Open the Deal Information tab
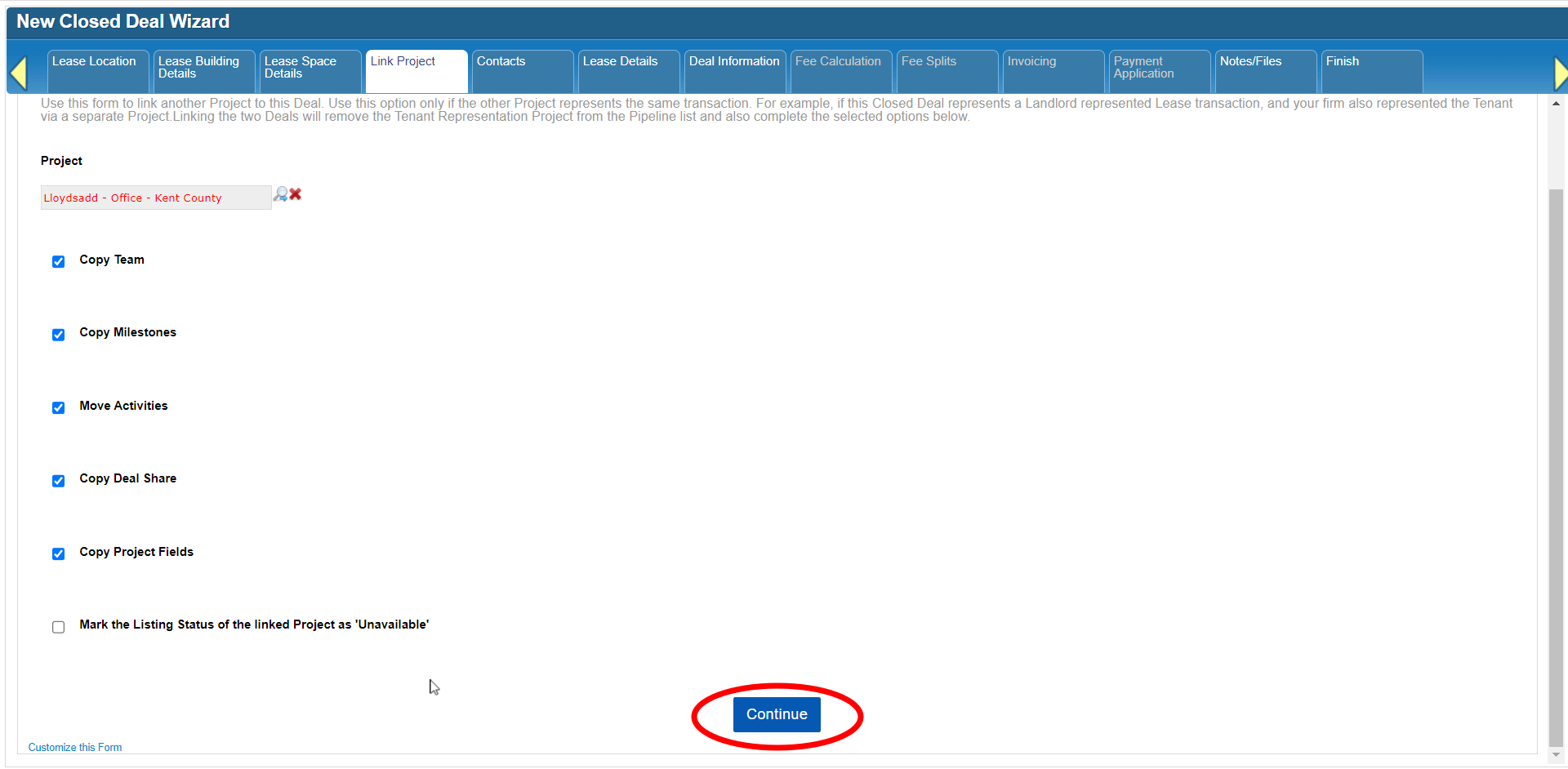Viewport: 1568px width, 769px height. click(x=734, y=70)
